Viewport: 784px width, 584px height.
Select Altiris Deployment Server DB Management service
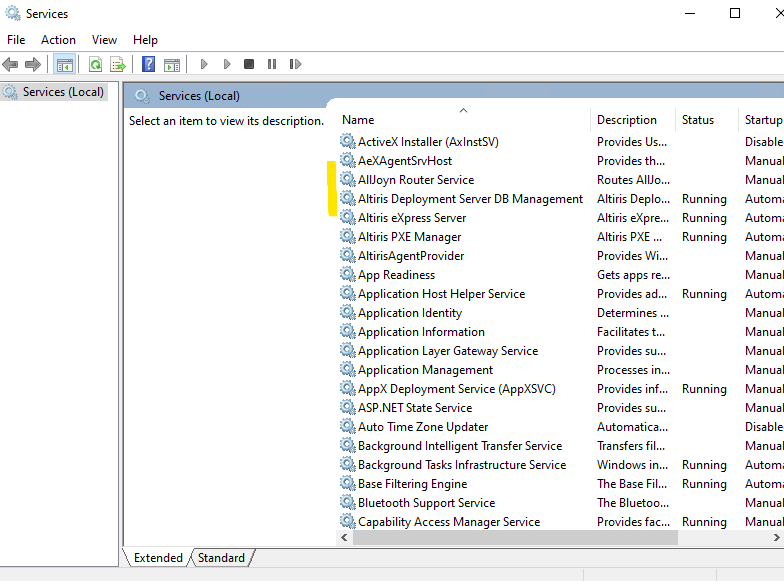[x=470, y=199]
